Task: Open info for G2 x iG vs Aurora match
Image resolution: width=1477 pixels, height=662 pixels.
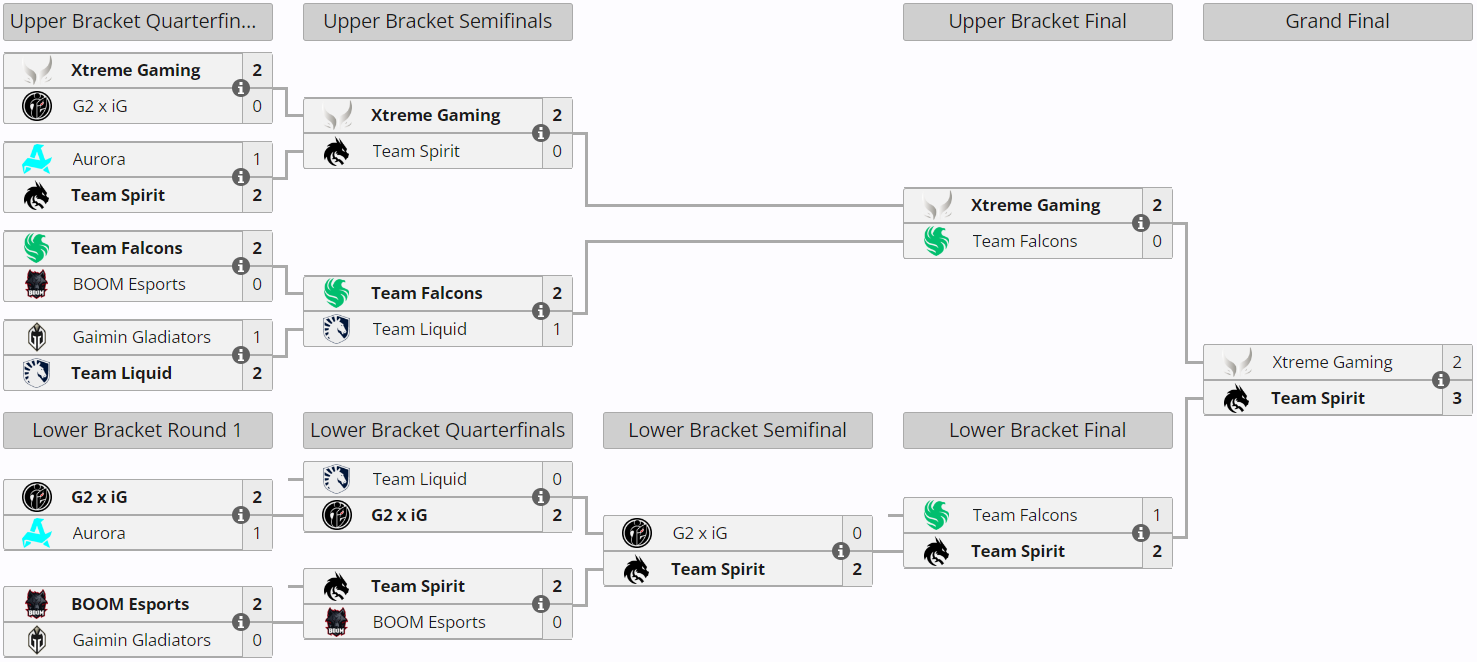Action: 241,515
